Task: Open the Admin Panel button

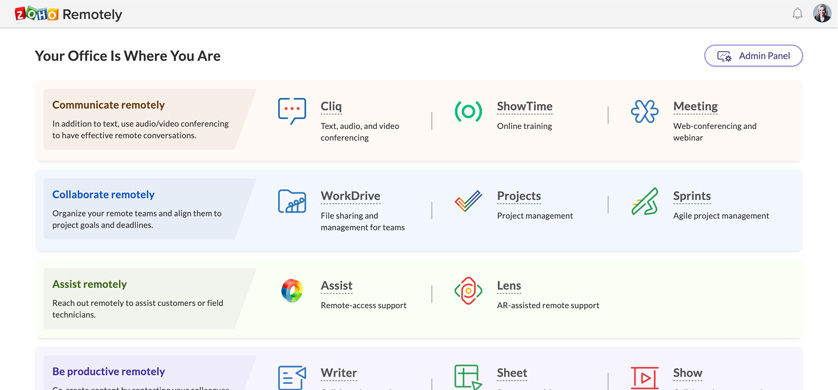Action: click(x=754, y=56)
